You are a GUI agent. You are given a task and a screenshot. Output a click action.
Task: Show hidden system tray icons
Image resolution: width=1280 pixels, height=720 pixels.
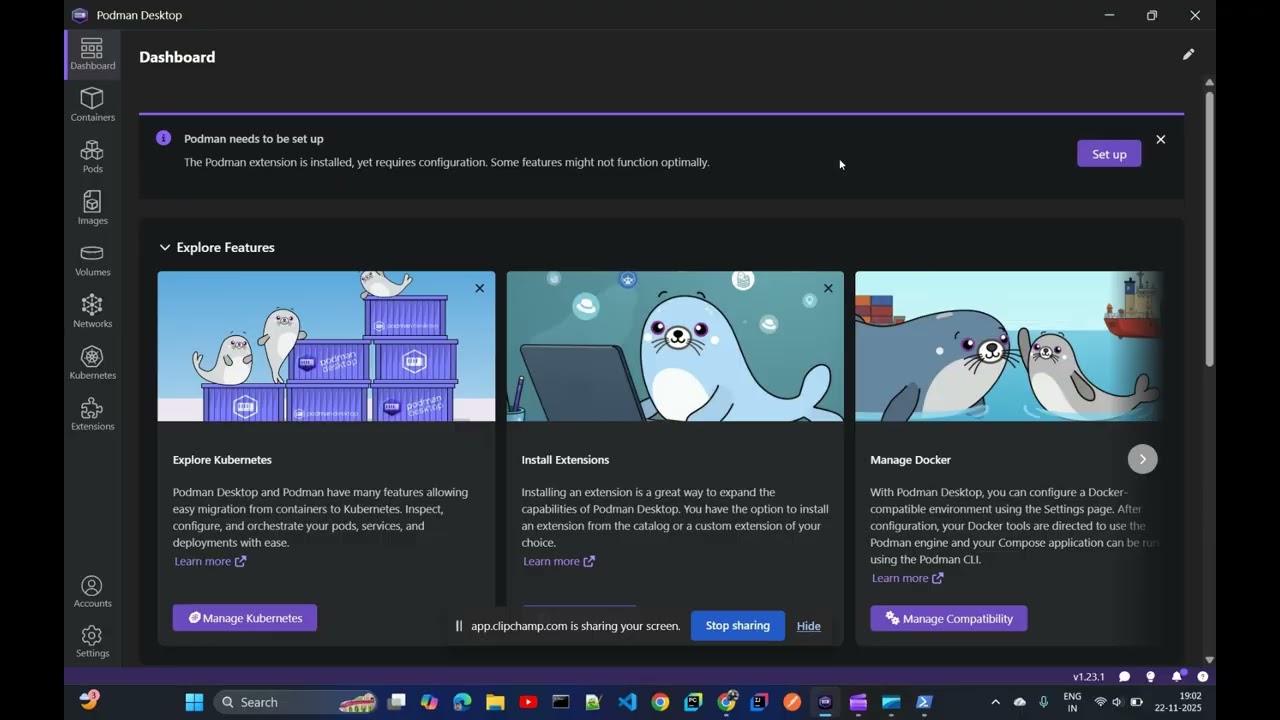tap(995, 702)
